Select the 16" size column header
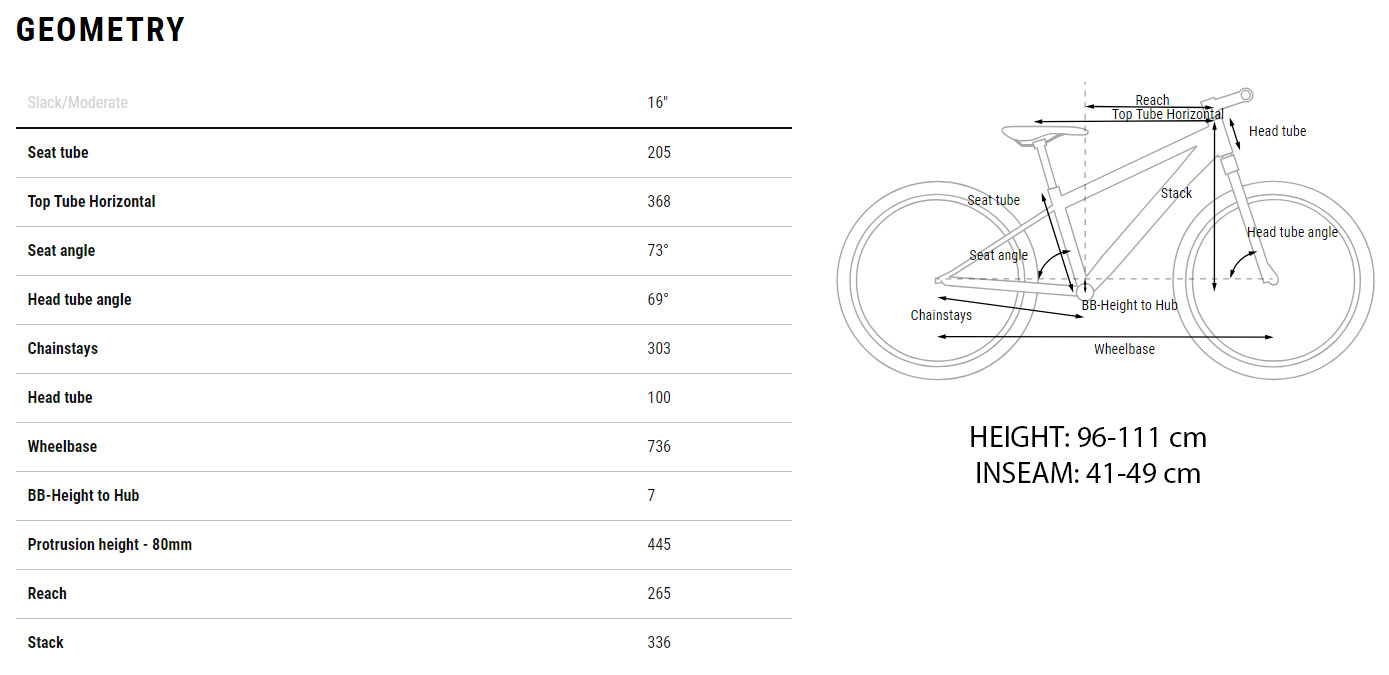The width and height of the screenshot is (1389, 675). pyautogui.click(x=657, y=103)
